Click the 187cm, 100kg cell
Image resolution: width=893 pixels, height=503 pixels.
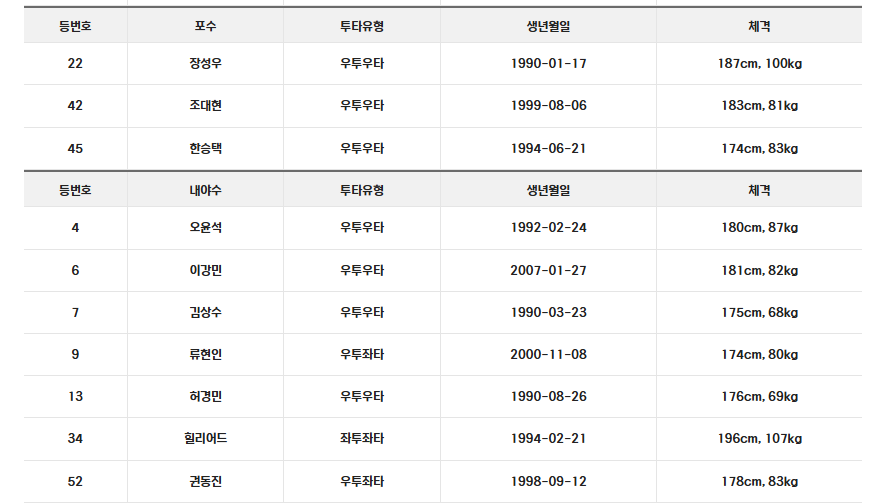[759, 63]
